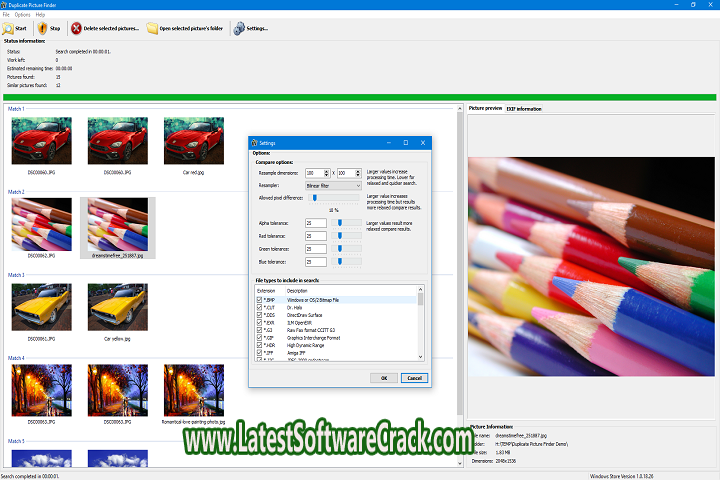Increase the first Resample dimension value

pos(326,171)
